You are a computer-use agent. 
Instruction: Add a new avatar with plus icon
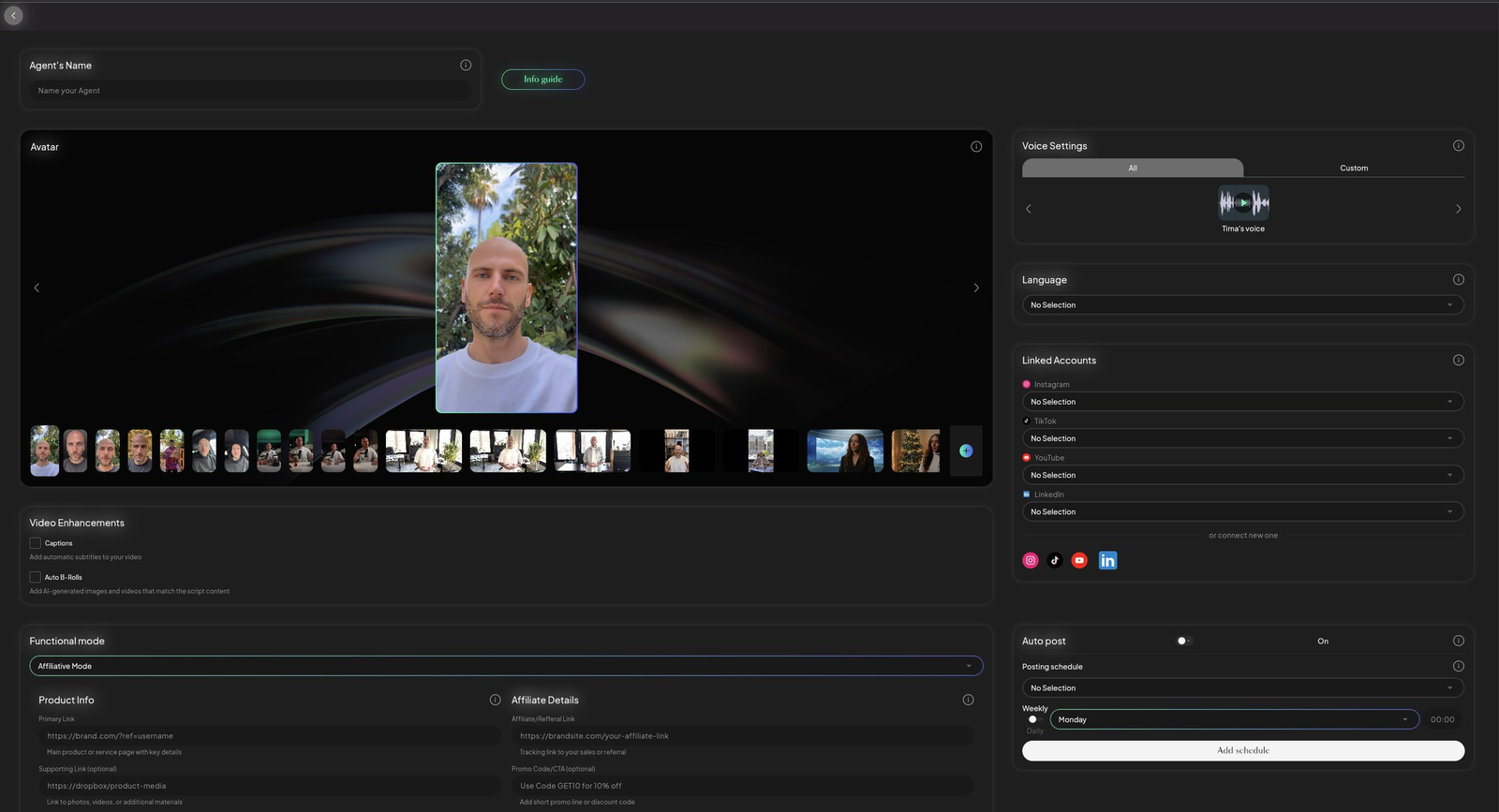pos(966,450)
